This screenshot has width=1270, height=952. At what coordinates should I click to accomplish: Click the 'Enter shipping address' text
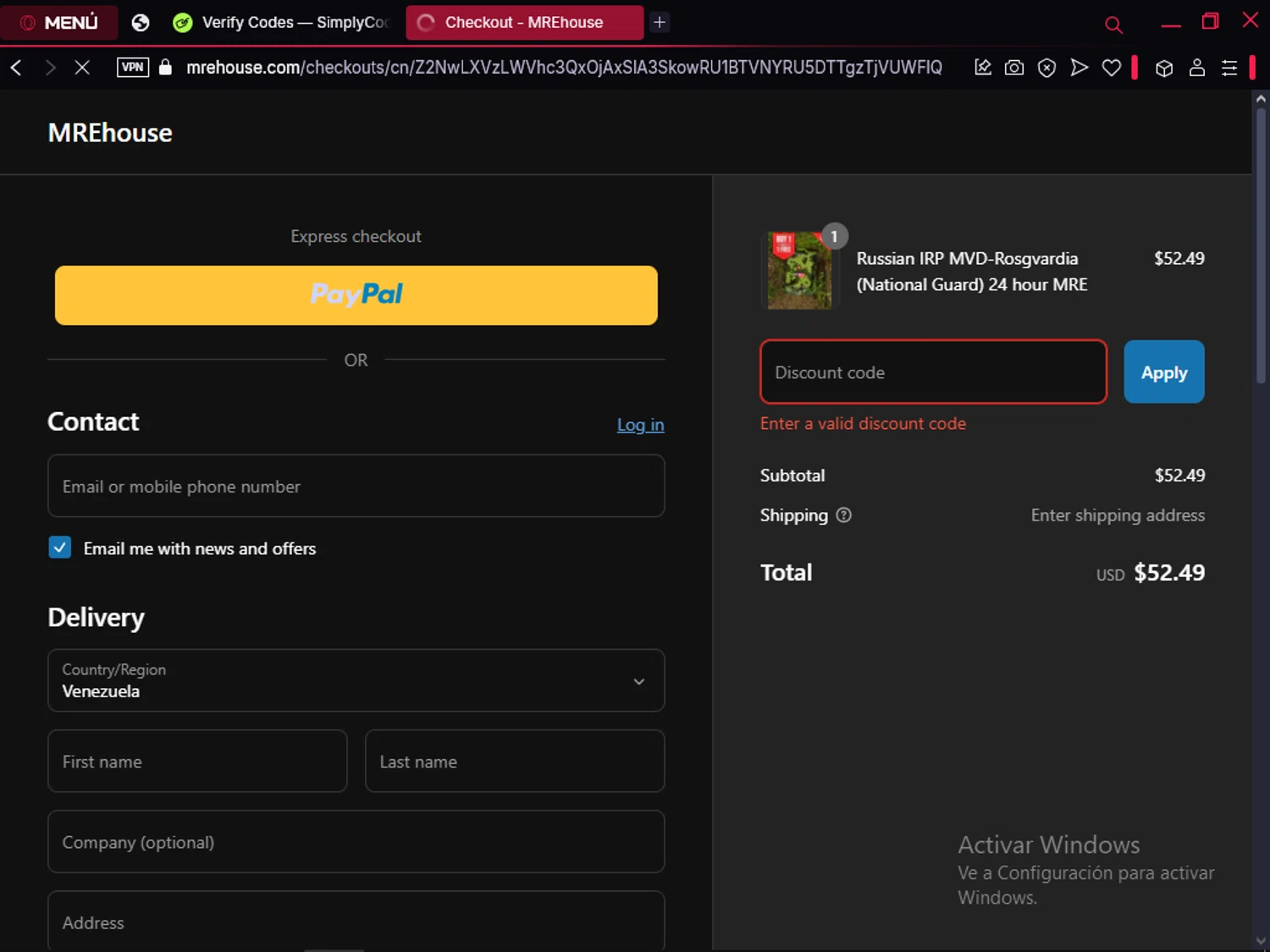(1118, 515)
